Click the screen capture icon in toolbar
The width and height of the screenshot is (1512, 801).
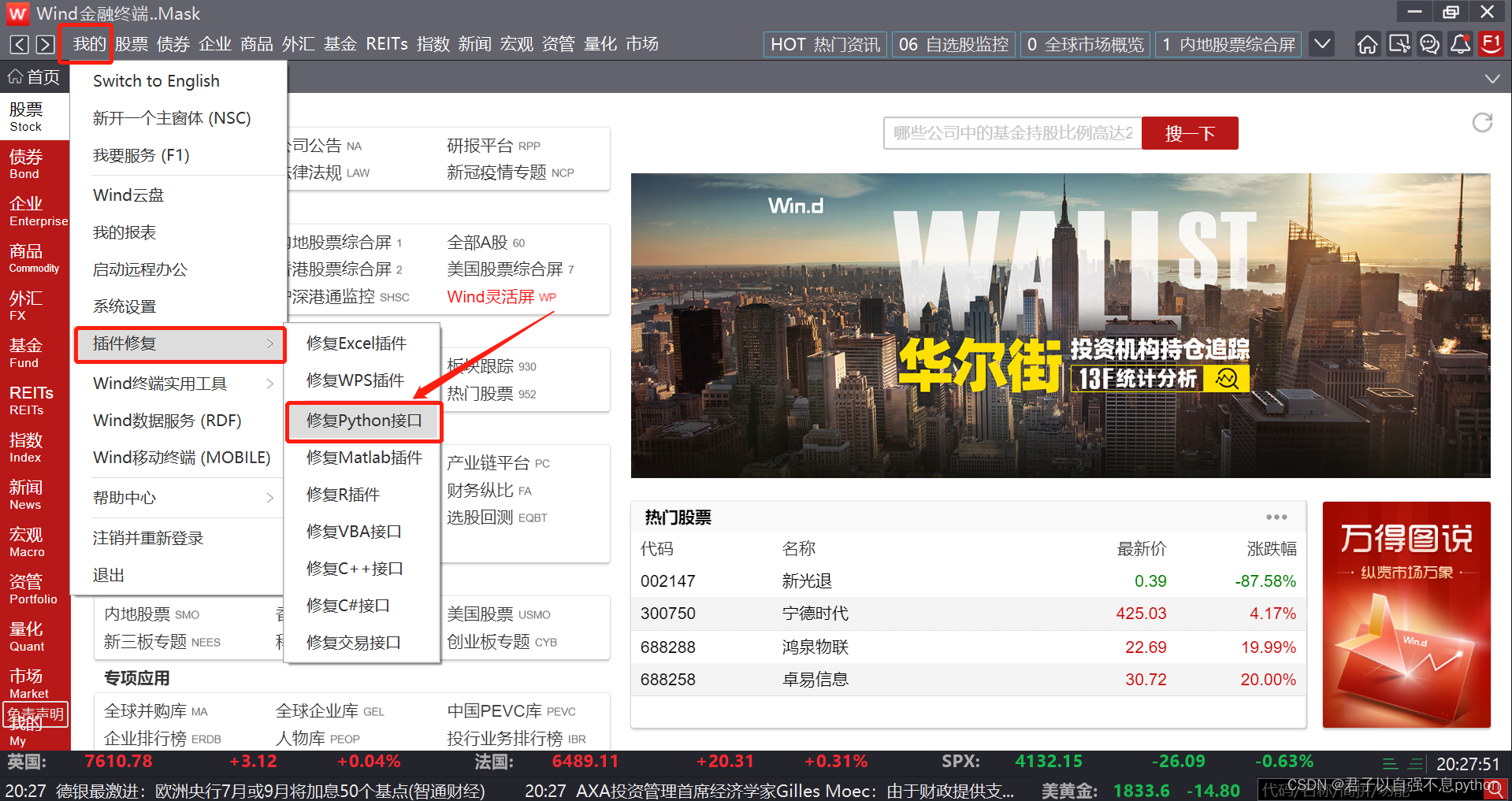(x=1399, y=44)
